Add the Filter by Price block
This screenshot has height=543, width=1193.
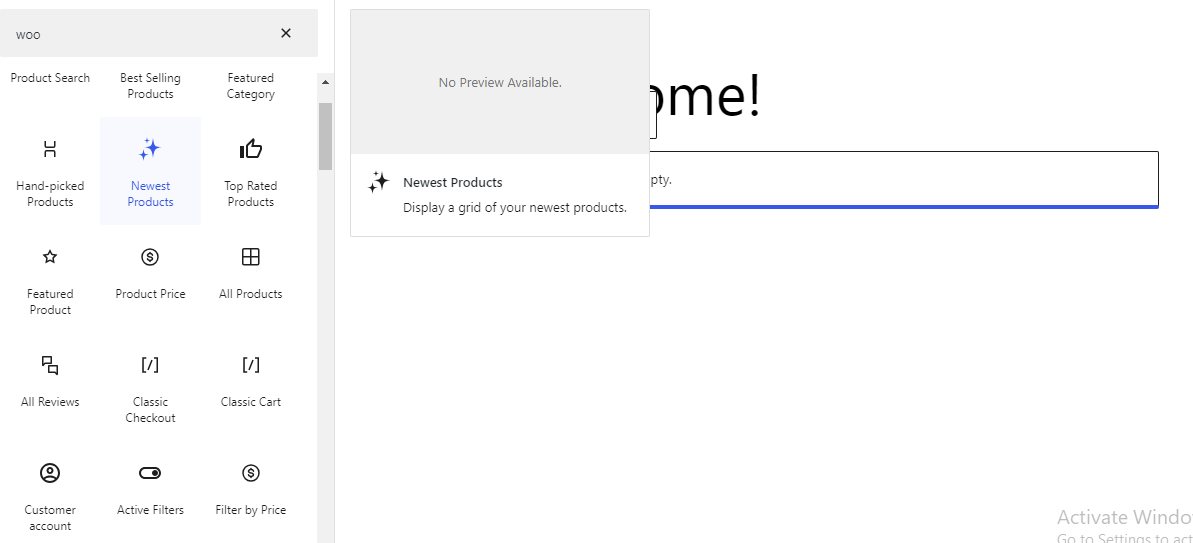[x=250, y=490]
